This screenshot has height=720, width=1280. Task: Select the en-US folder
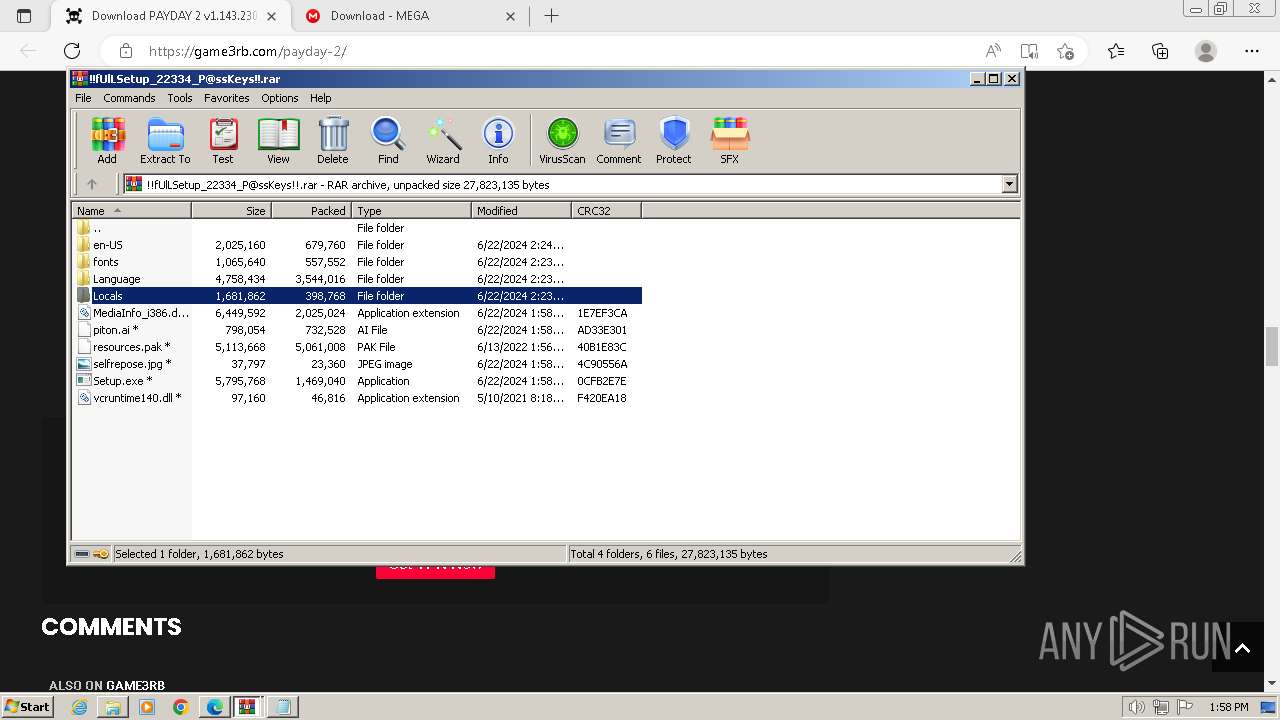pyautogui.click(x=358, y=245)
